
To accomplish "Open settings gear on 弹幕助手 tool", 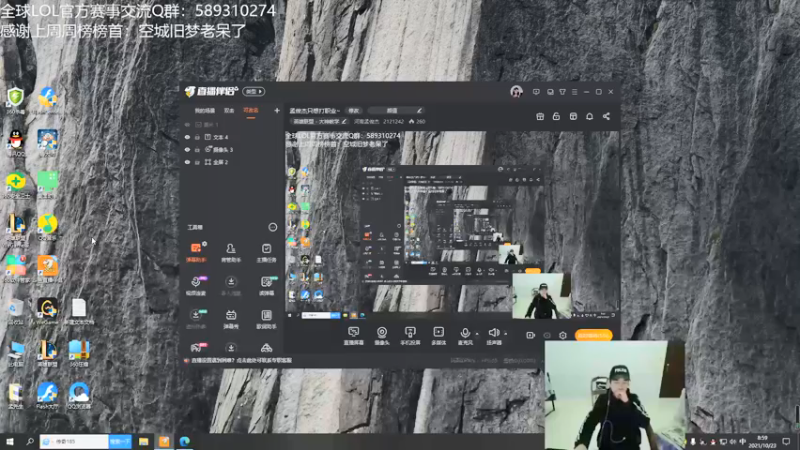I will (205, 243).
